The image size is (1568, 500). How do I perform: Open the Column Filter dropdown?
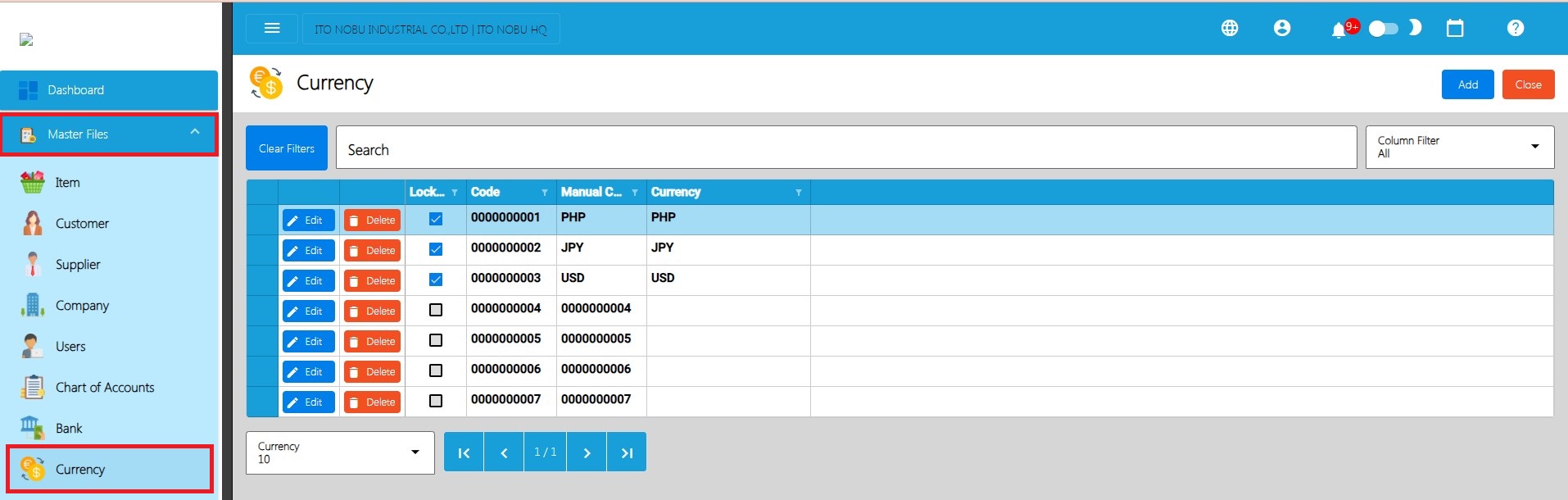1459,148
